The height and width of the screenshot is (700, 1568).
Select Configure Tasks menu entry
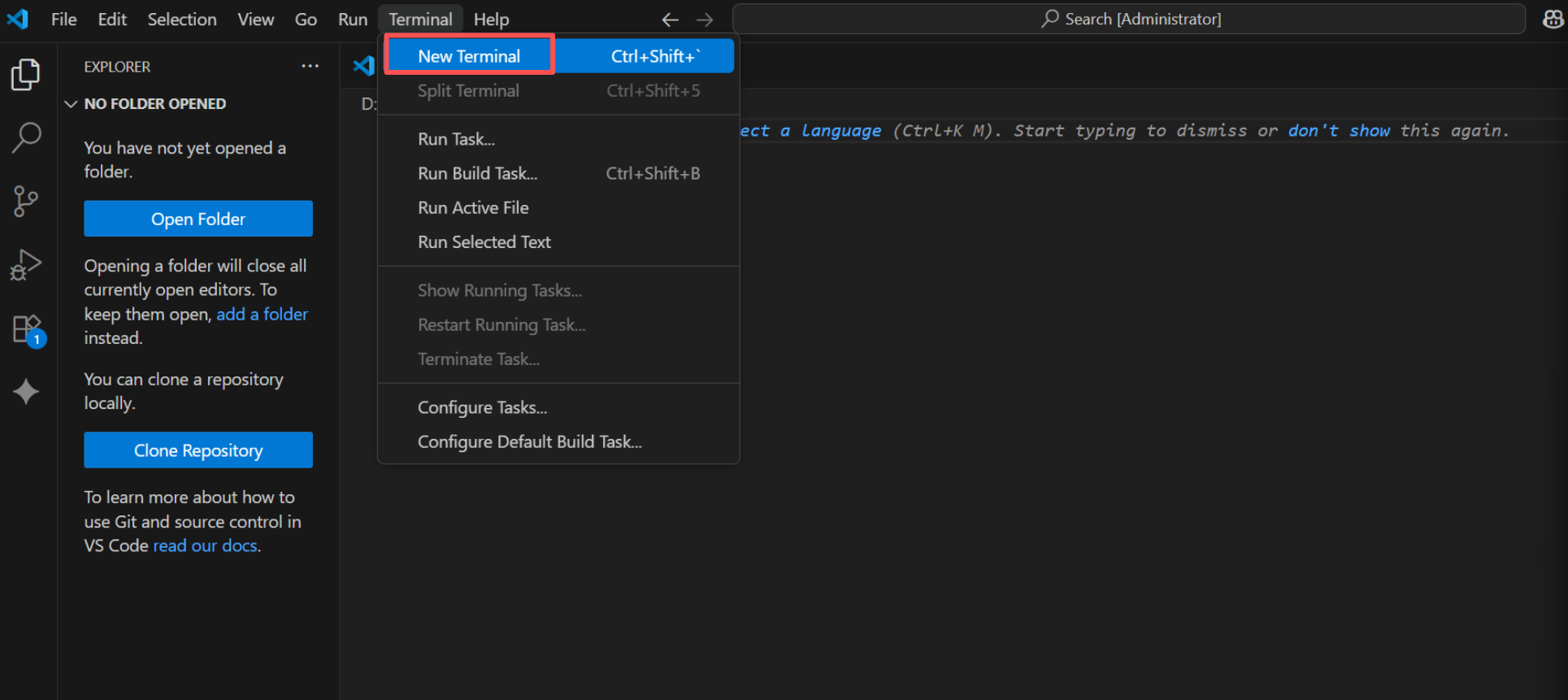point(482,407)
